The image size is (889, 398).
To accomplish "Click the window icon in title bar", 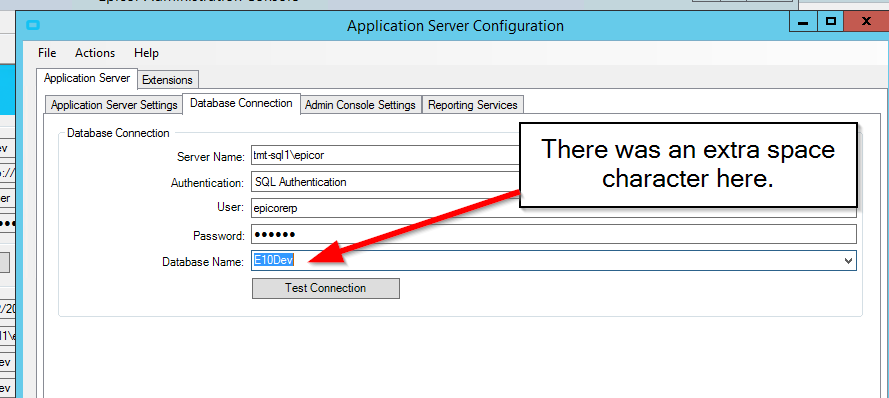I will (33, 25).
